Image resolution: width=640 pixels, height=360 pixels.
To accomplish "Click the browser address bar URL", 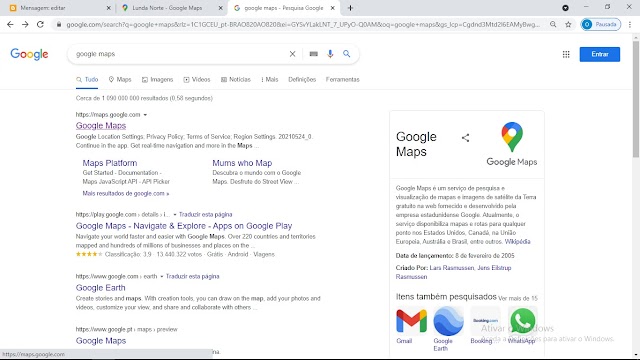I will point(303,24).
